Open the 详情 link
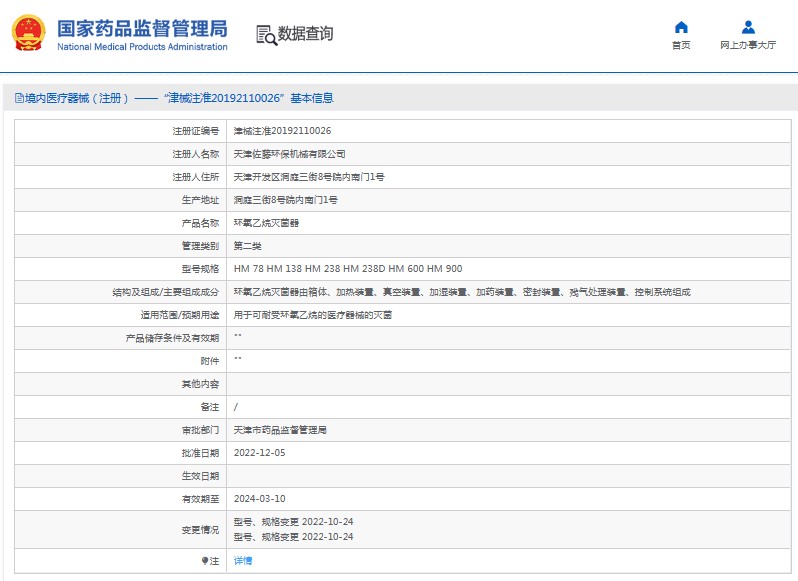The height and width of the screenshot is (581, 798). (x=243, y=561)
